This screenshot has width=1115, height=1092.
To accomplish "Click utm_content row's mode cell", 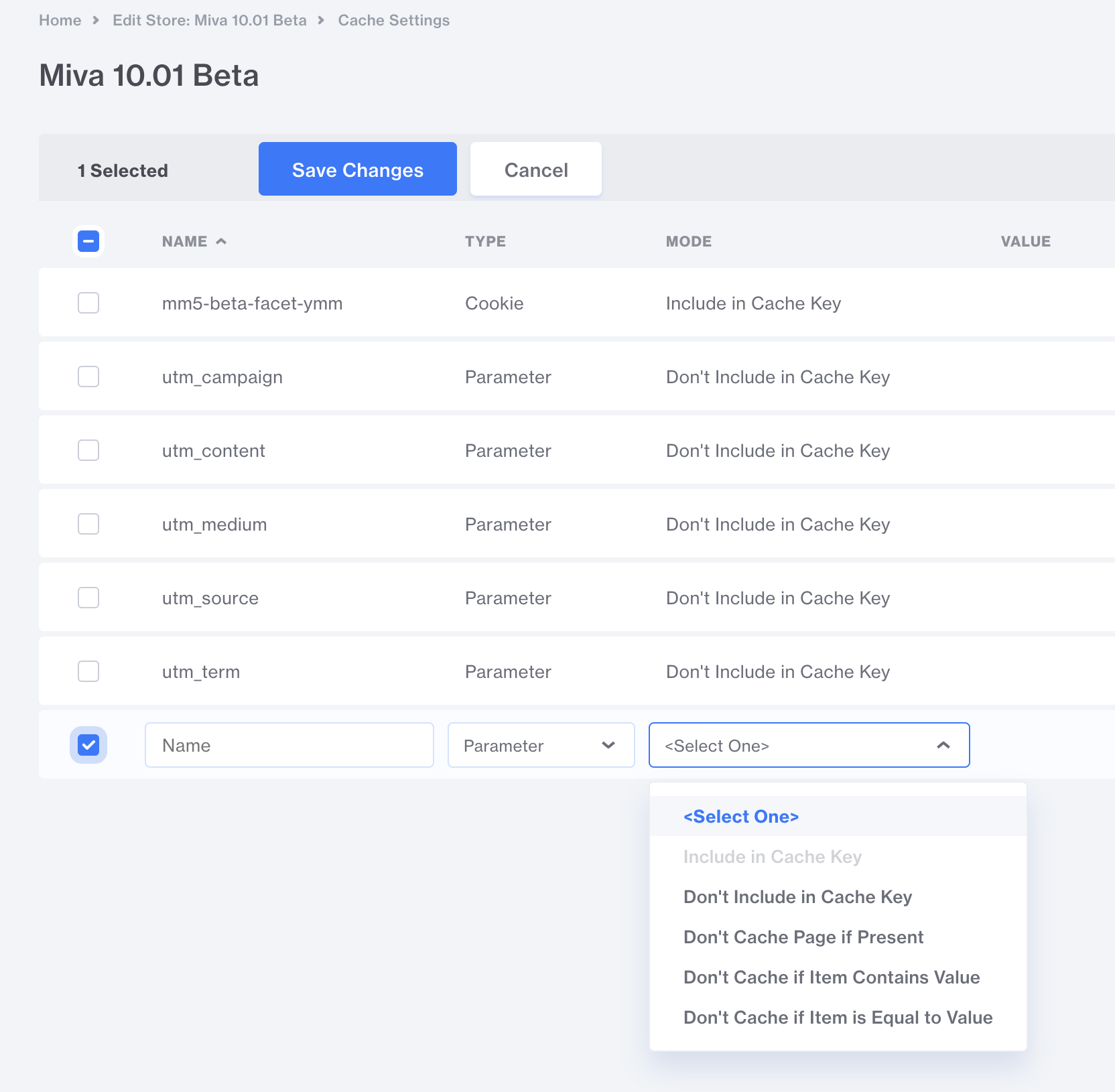I will 778,451.
